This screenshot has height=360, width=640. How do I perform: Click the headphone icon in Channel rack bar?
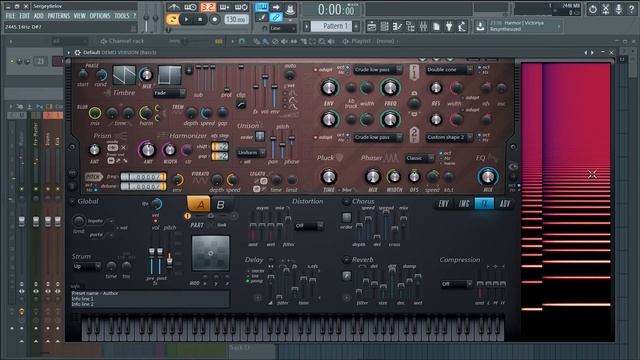coord(242,41)
